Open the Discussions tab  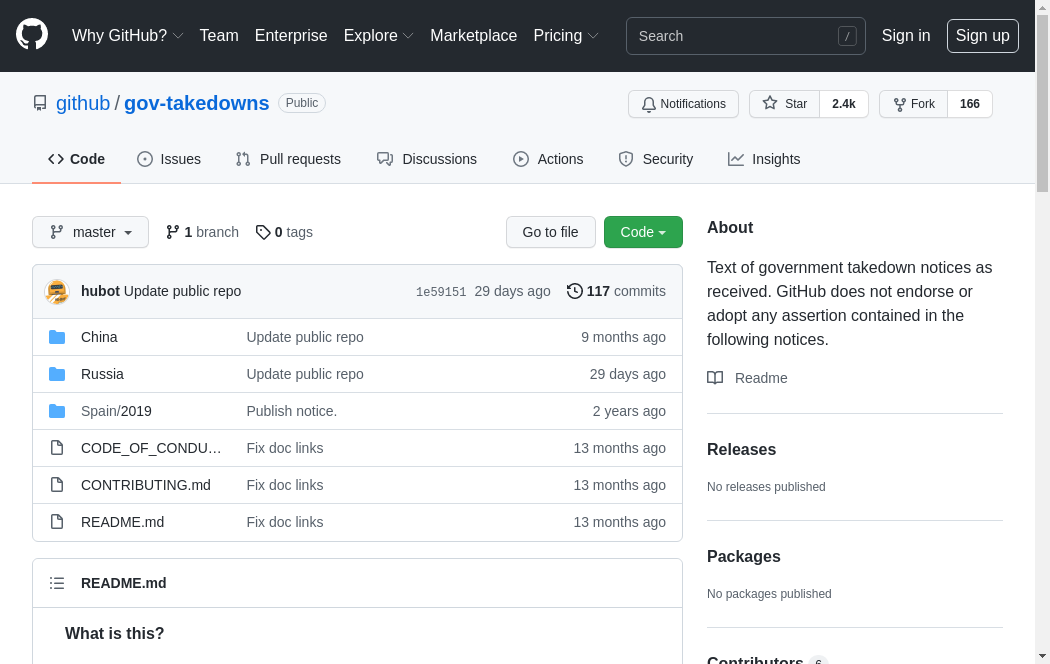(427, 159)
